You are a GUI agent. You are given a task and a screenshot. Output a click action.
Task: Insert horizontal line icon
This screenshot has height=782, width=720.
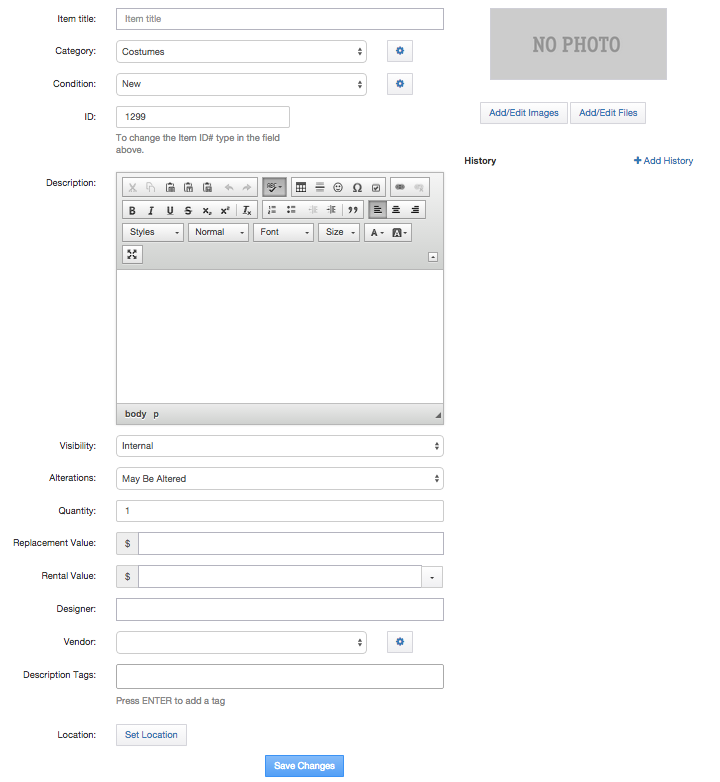point(320,188)
